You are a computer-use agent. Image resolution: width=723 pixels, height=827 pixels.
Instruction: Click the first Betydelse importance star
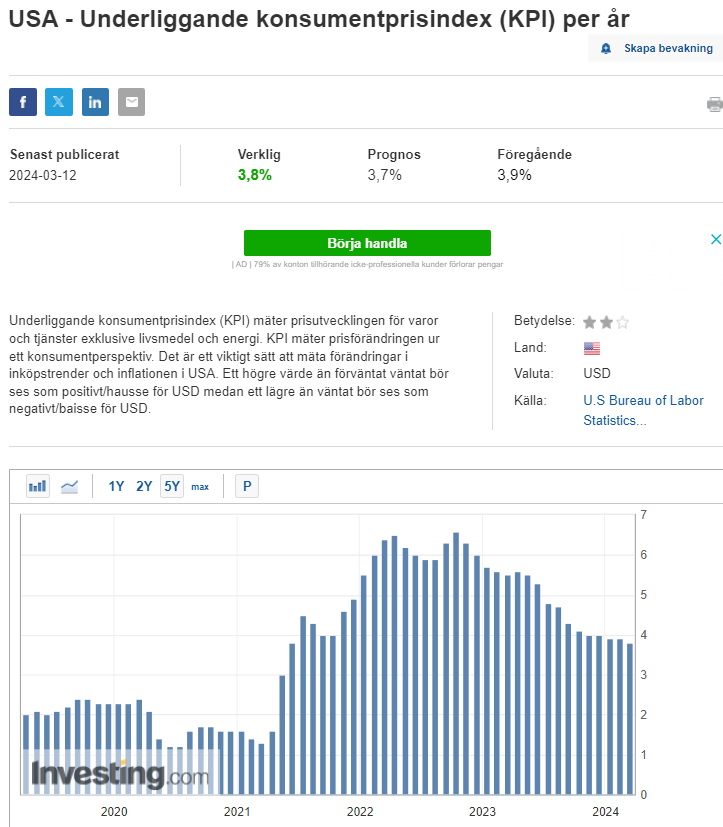590,322
